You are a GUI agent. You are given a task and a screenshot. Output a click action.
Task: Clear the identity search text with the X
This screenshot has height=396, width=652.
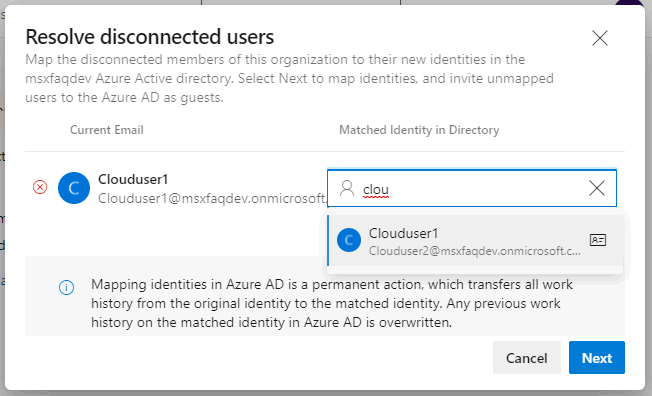[x=597, y=188]
